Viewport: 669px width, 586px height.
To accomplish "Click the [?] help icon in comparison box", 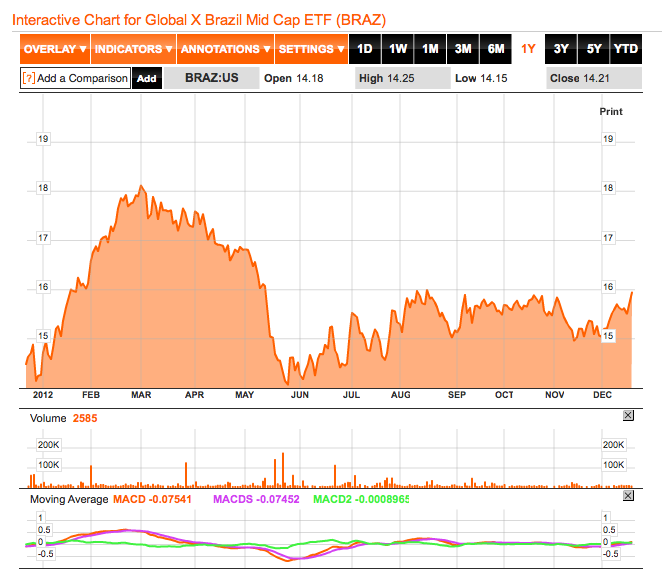I will click(29, 78).
